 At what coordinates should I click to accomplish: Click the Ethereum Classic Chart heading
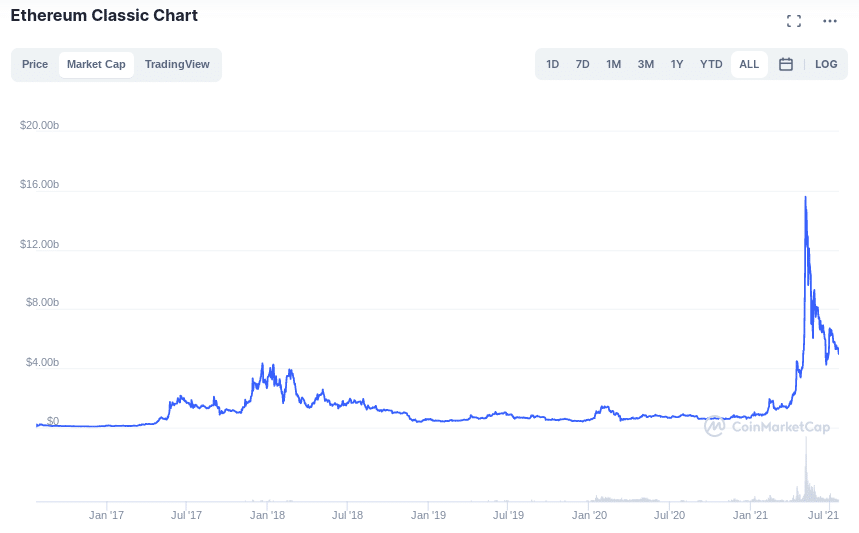104,15
